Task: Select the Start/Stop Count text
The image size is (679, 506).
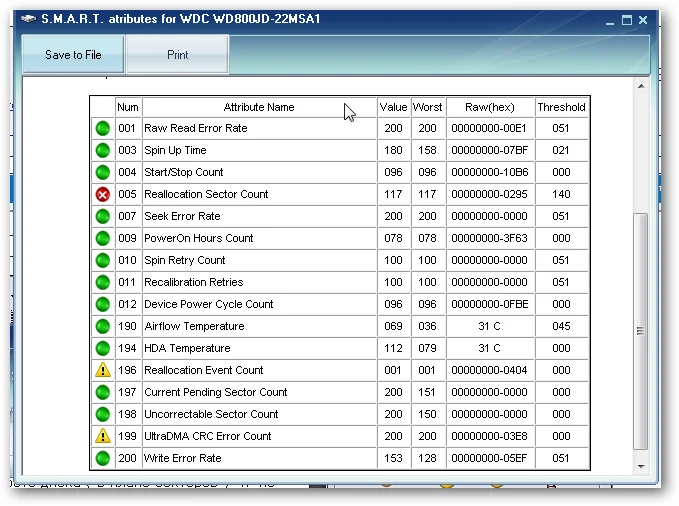Action: point(184,172)
